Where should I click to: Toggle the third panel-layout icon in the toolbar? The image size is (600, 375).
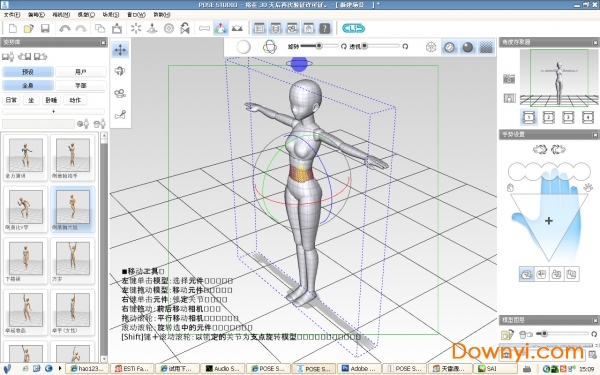[x=292, y=28]
